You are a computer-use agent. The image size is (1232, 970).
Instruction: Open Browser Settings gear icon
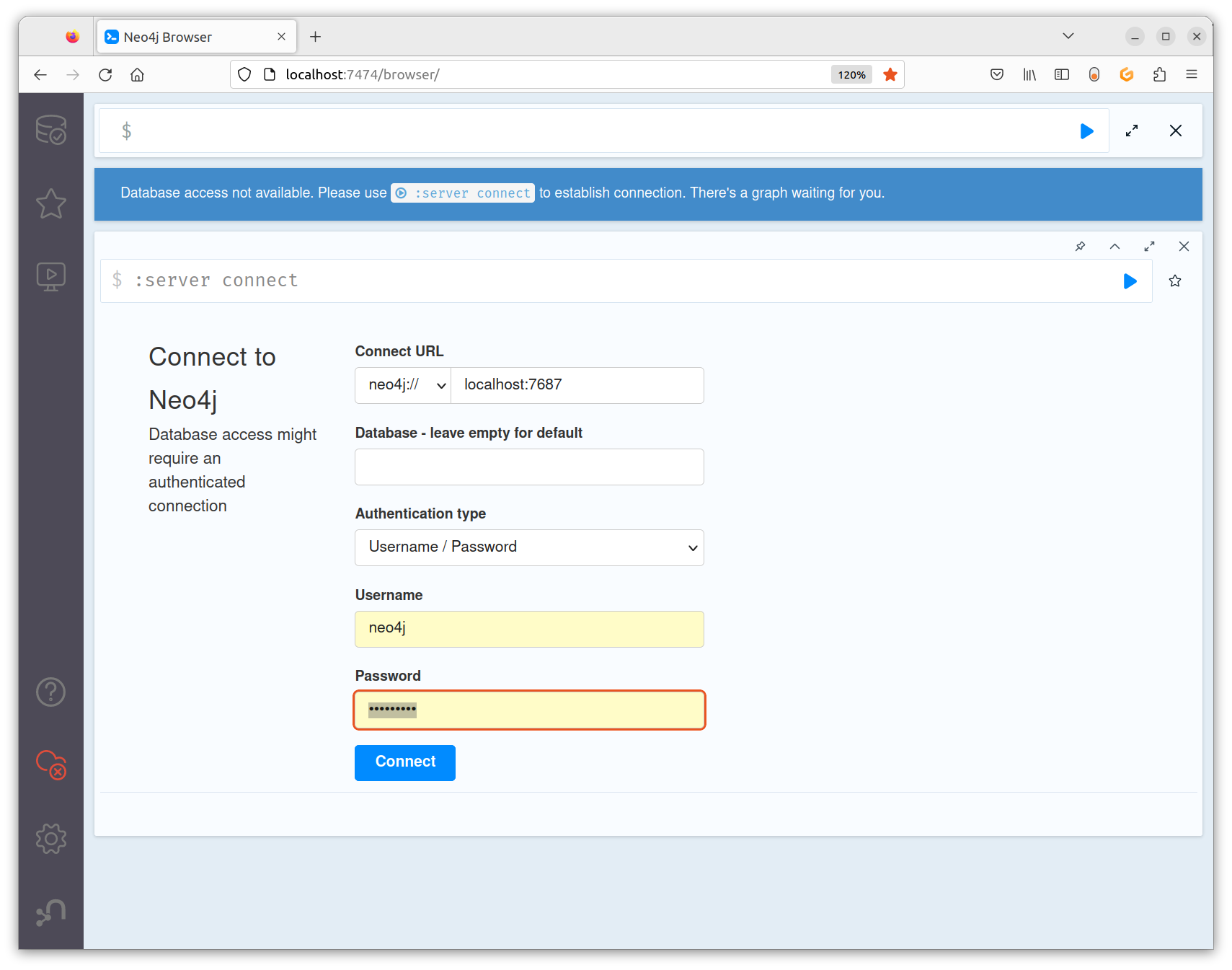(x=51, y=838)
